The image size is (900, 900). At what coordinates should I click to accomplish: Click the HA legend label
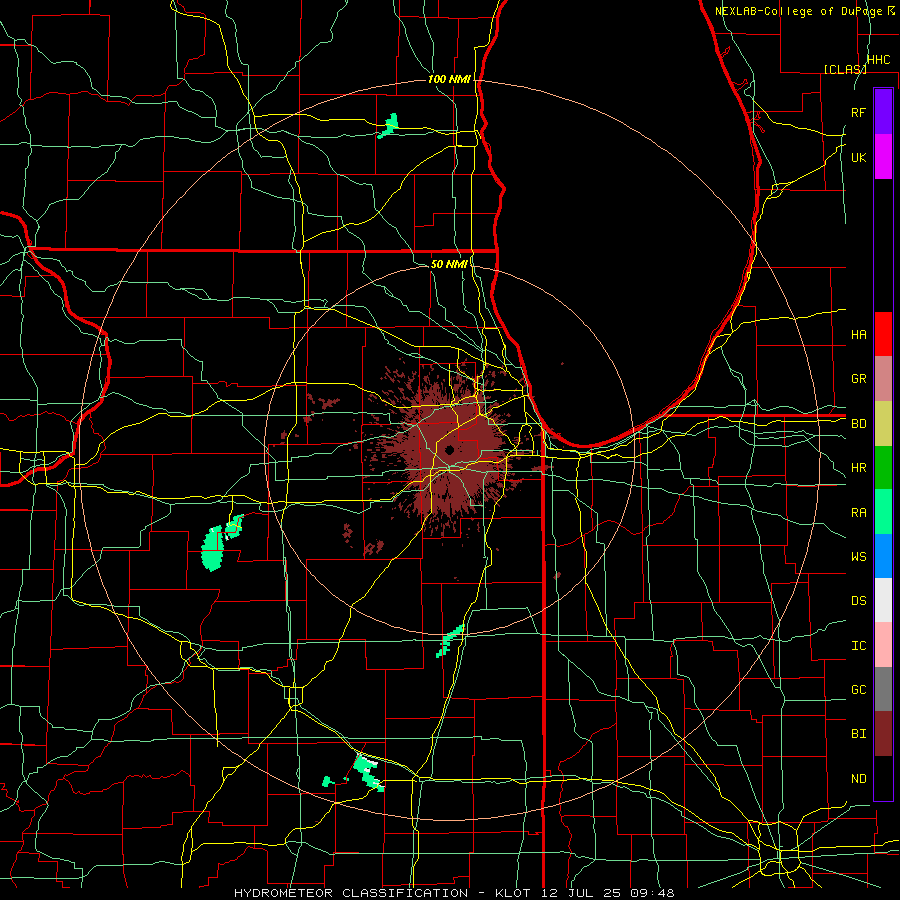[x=858, y=335]
